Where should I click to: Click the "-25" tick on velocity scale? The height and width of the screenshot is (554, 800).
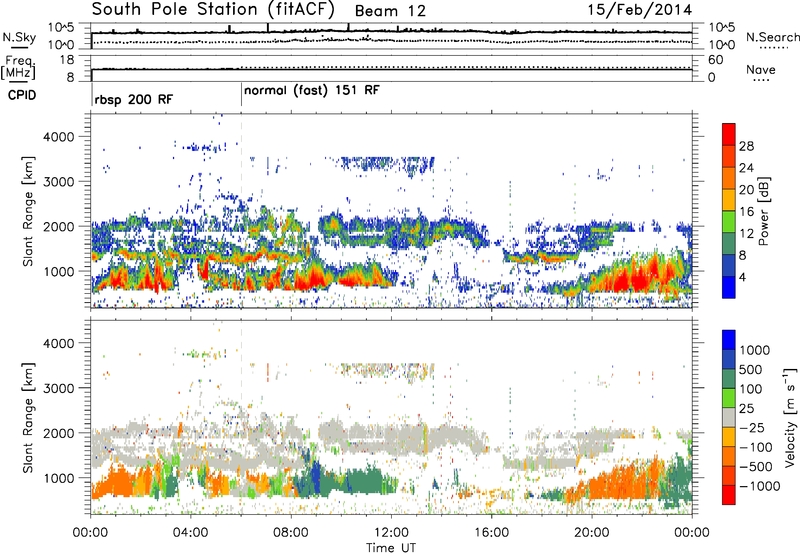(x=752, y=427)
